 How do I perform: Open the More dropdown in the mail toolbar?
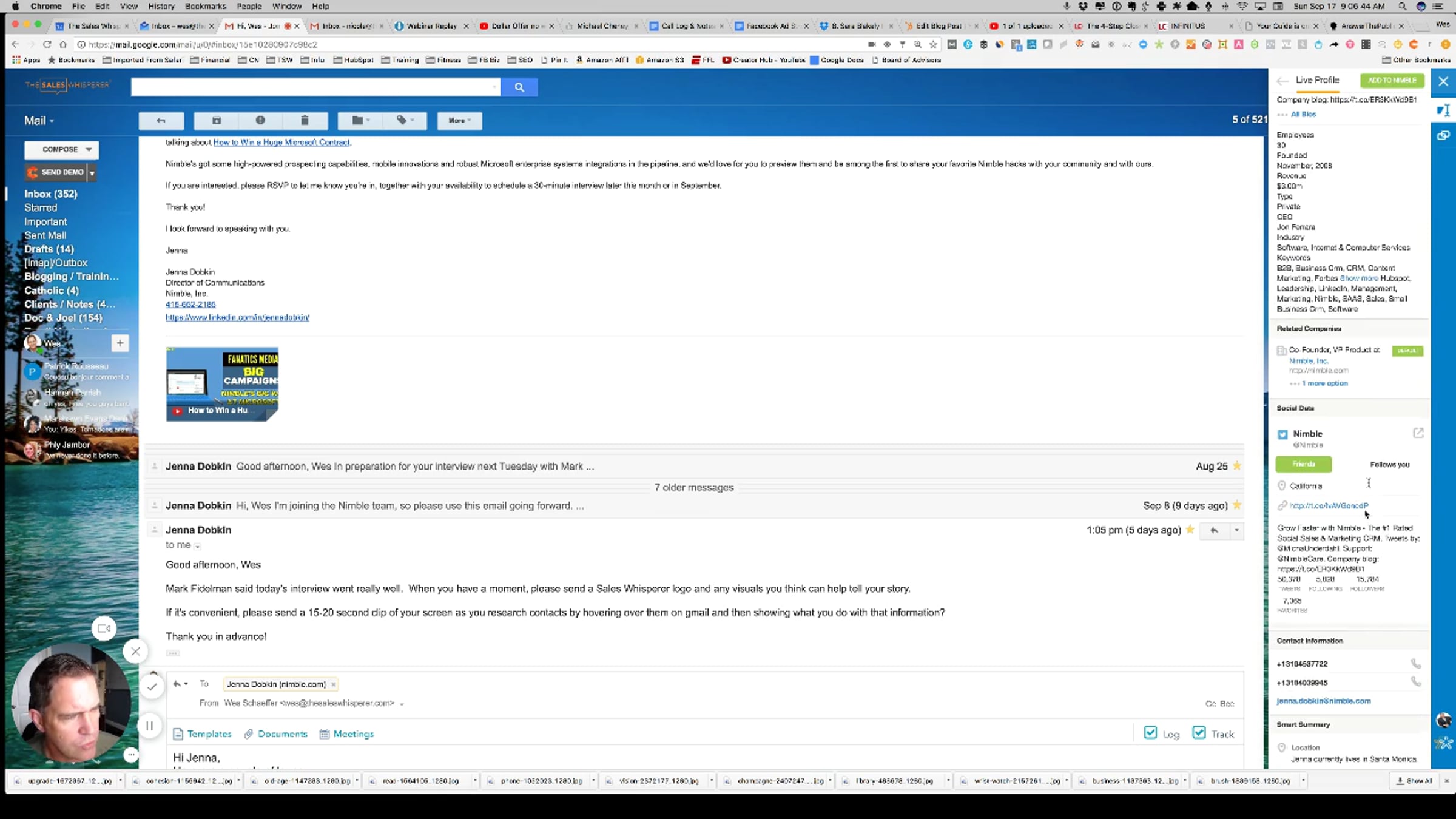[459, 120]
